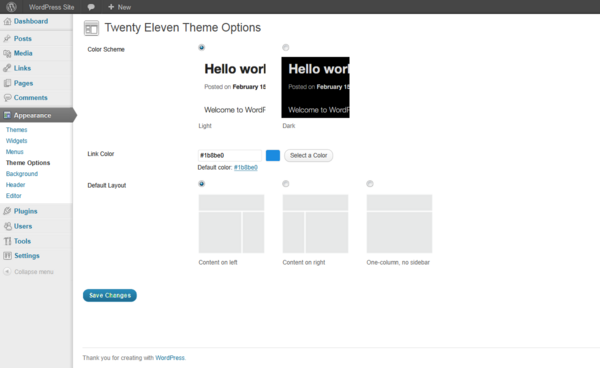Open the Settings menu
This screenshot has width=600, height=368.
[27, 256]
